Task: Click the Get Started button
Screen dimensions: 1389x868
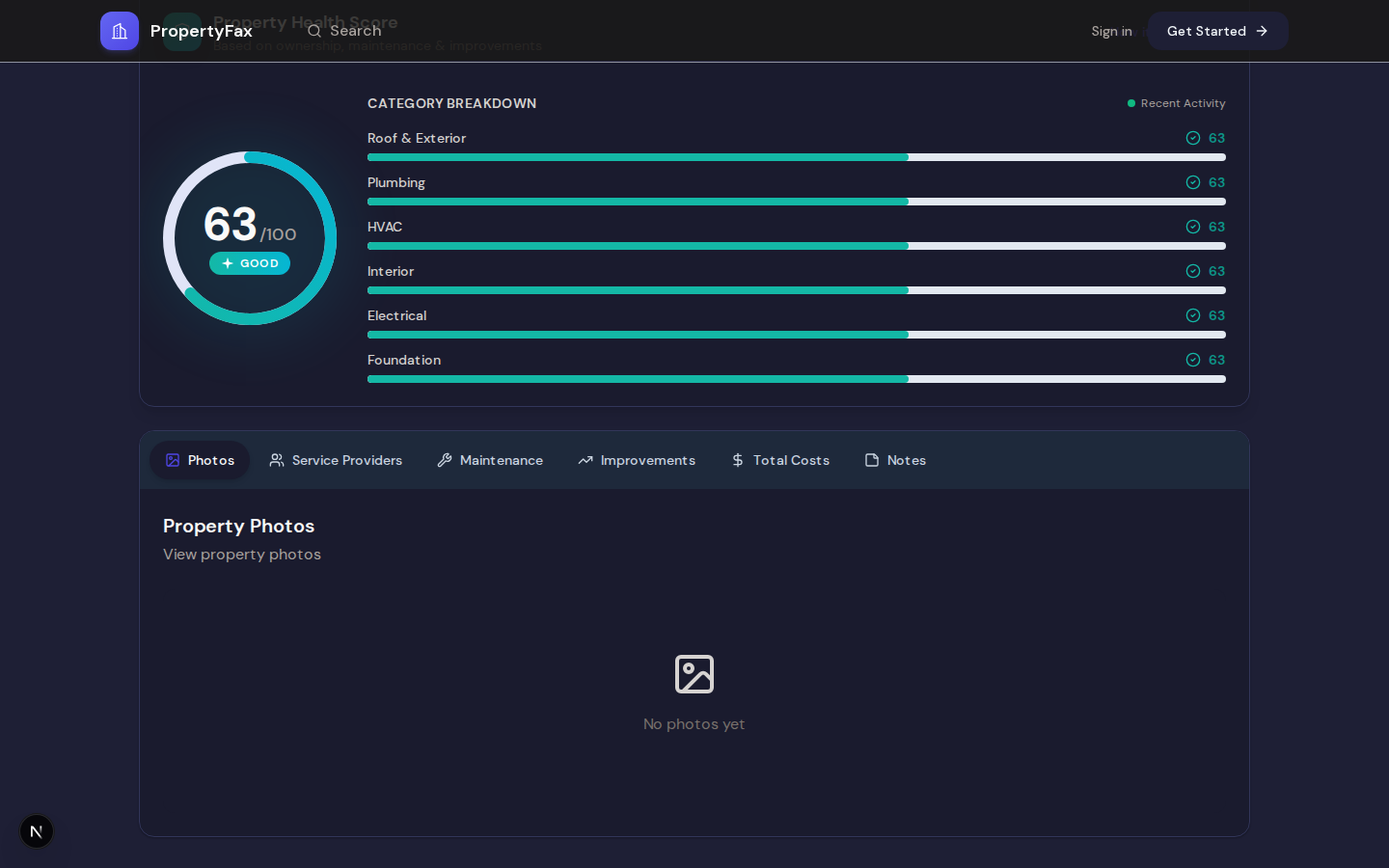Action: 1217,31
